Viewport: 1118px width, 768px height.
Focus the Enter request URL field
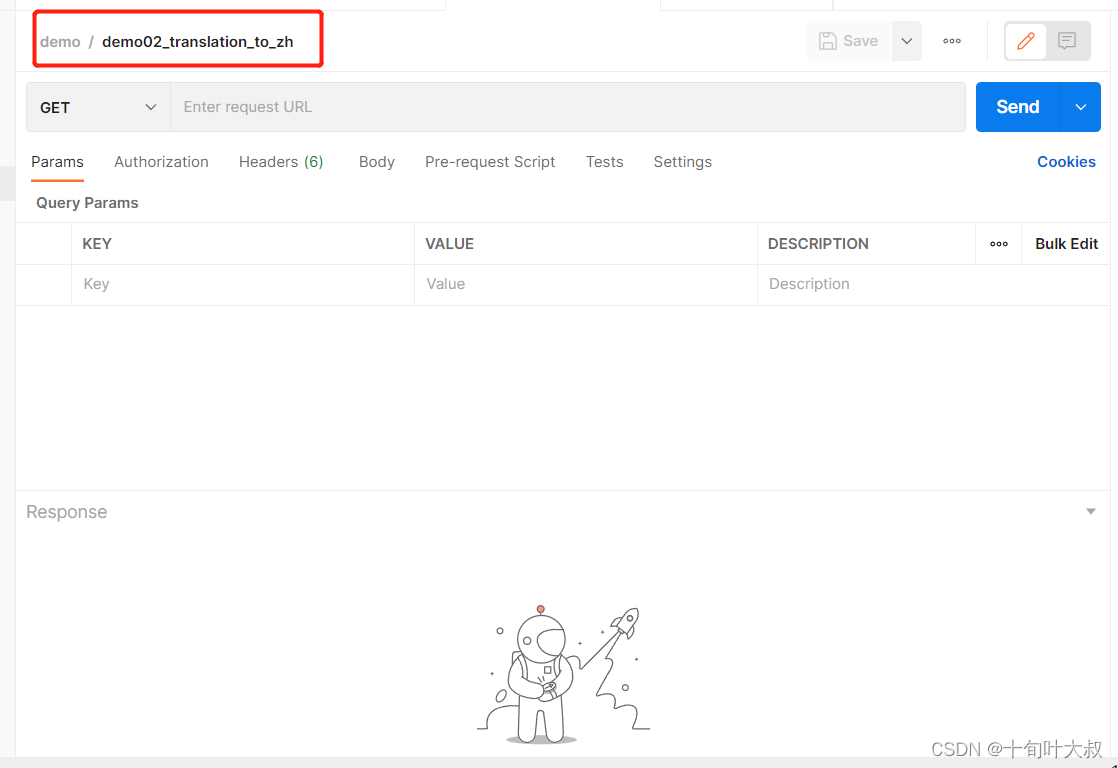pyautogui.click(x=568, y=107)
